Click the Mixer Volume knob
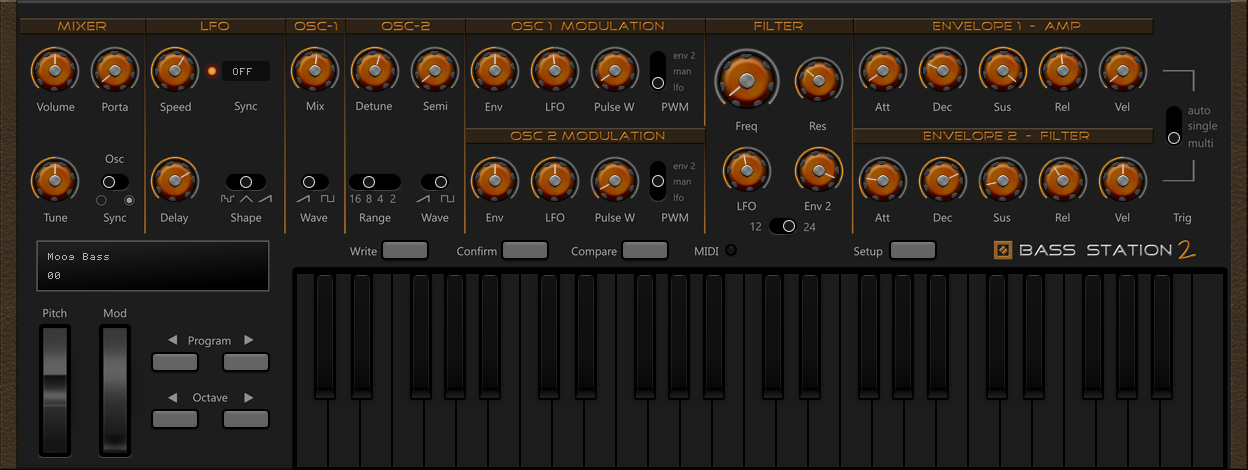The image size is (1248, 470). [x=54, y=70]
